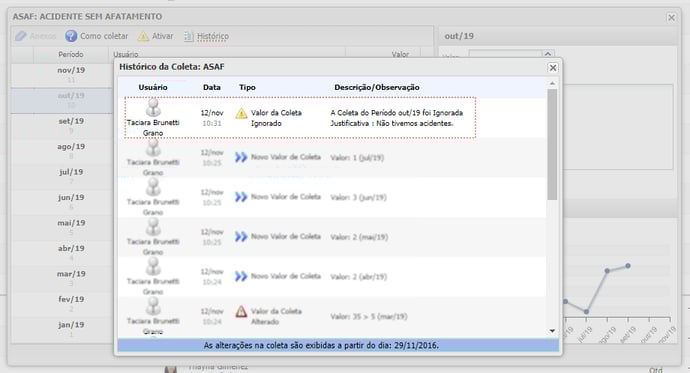Select the set/19 period row
Viewport: 690px width, 373px height.
pos(62,126)
